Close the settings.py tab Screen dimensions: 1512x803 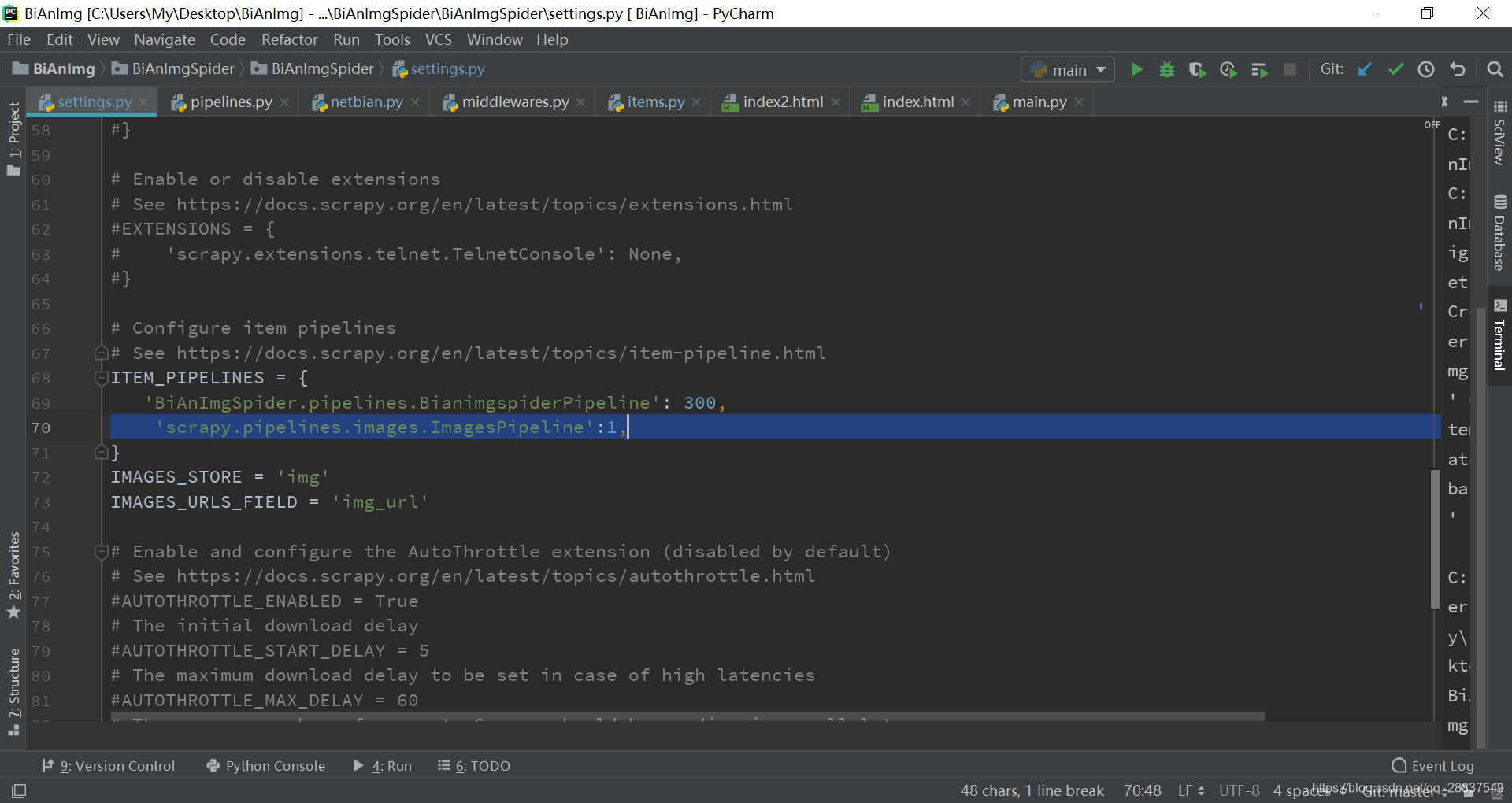143,102
